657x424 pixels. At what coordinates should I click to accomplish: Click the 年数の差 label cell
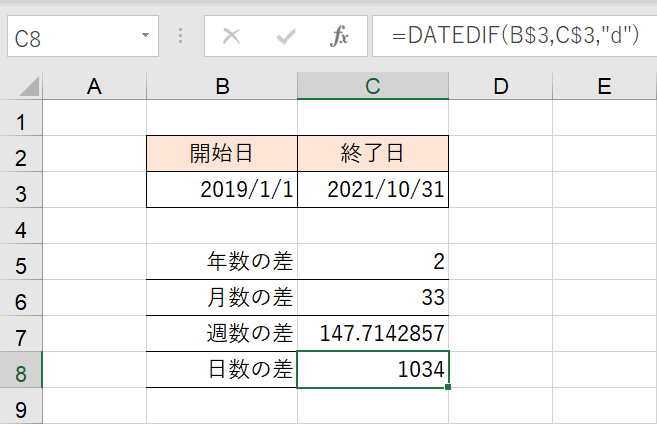[x=222, y=262]
